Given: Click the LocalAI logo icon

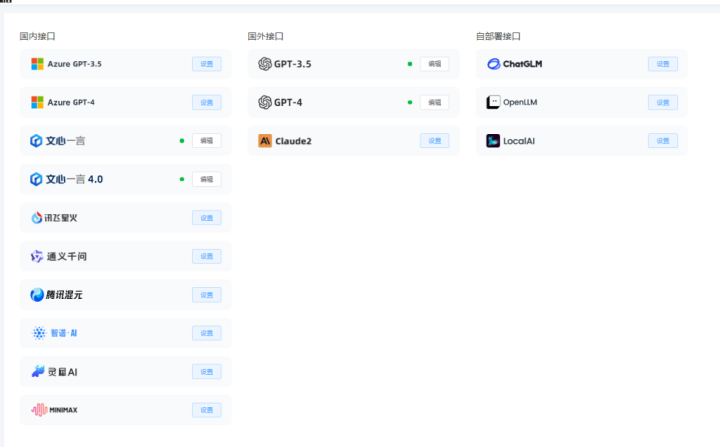Looking at the screenshot, I should coord(493,141).
